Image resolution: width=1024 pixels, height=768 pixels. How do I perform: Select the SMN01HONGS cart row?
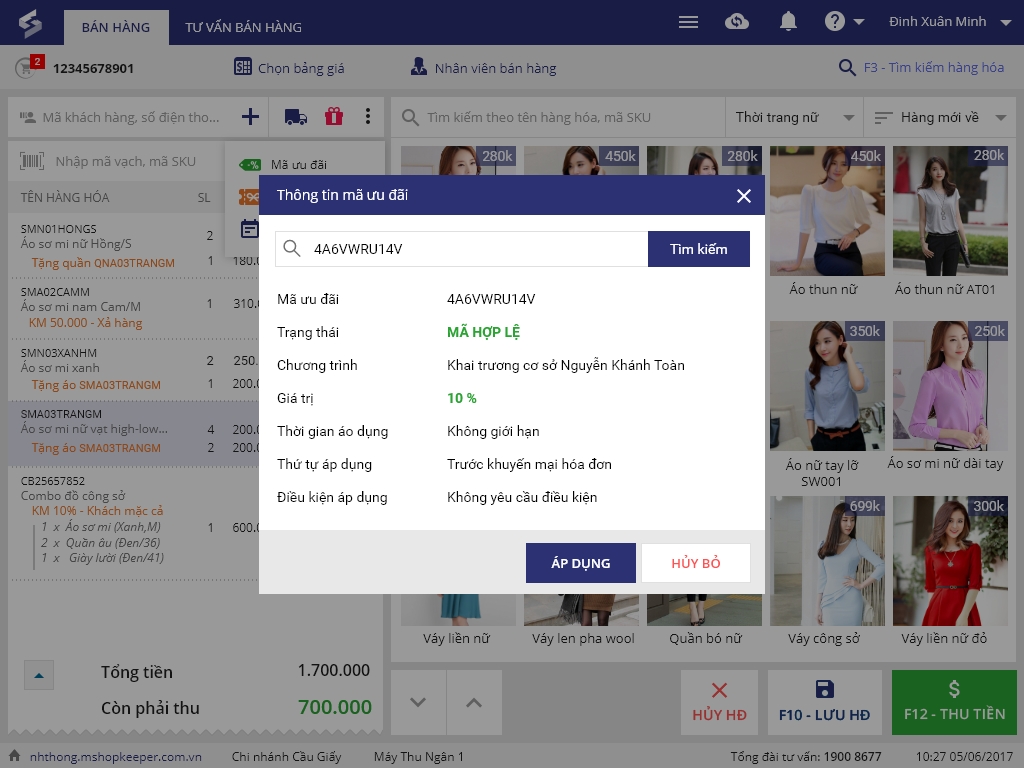134,244
